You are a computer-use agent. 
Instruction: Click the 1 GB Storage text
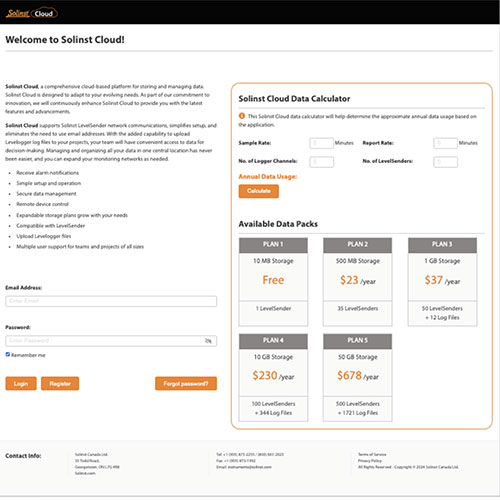[442, 261]
